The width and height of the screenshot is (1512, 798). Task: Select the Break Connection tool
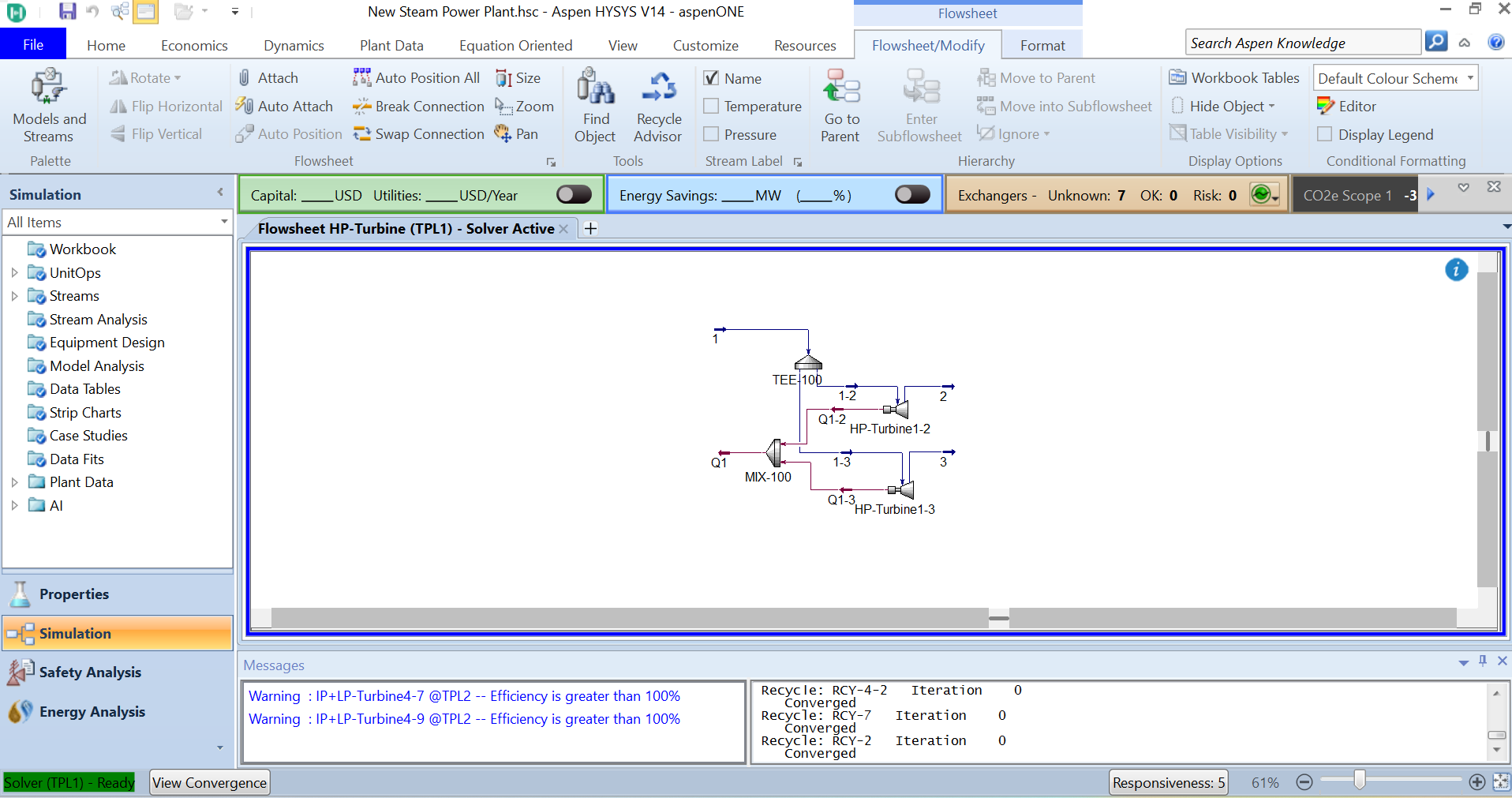point(419,107)
